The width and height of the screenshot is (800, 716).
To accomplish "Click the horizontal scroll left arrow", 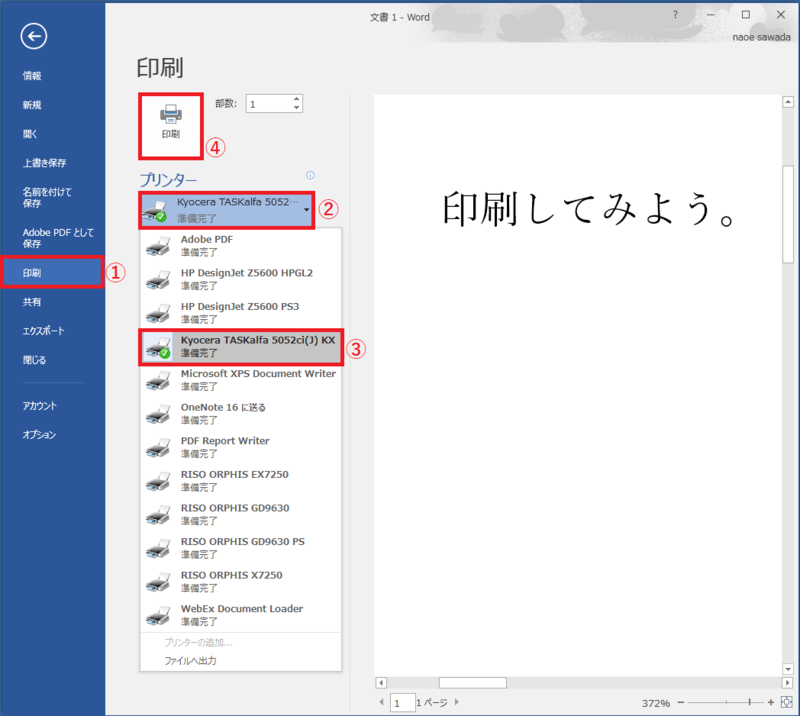I will tap(381, 683).
